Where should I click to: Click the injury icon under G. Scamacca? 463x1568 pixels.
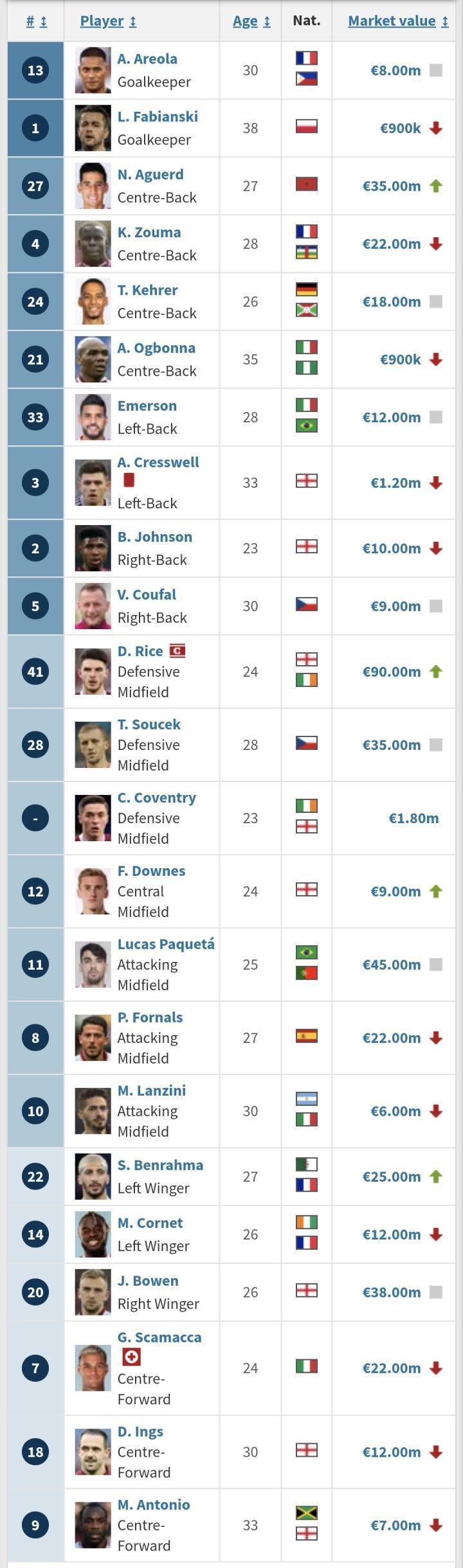click(131, 1357)
